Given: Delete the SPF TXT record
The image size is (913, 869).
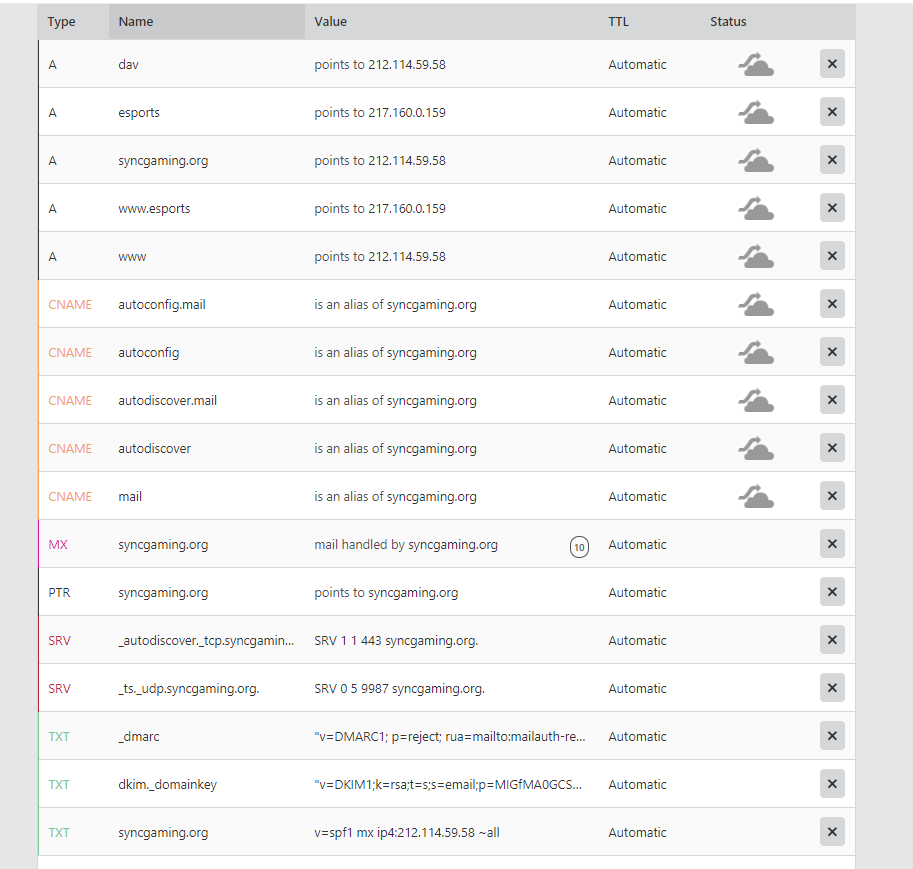Looking at the screenshot, I should pos(832,832).
